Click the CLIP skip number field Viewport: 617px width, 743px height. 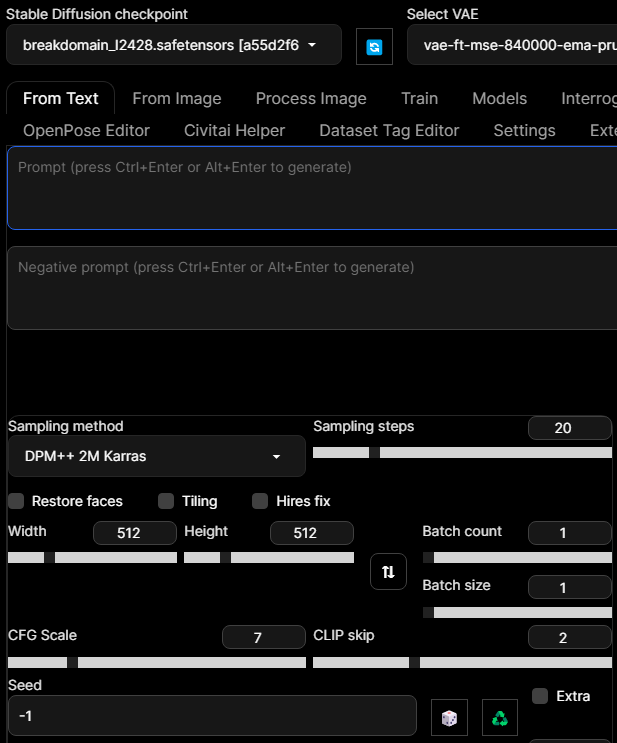pos(570,637)
